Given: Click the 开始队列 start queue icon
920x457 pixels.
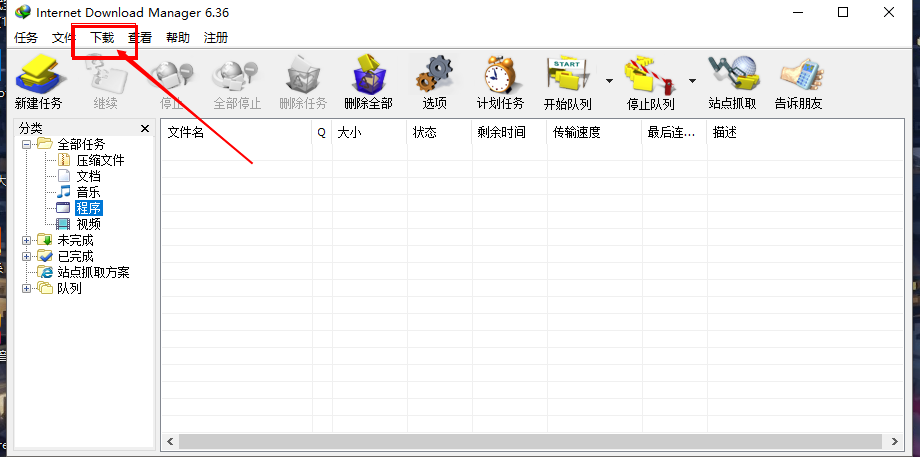Looking at the screenshot, I should [568, 82].
